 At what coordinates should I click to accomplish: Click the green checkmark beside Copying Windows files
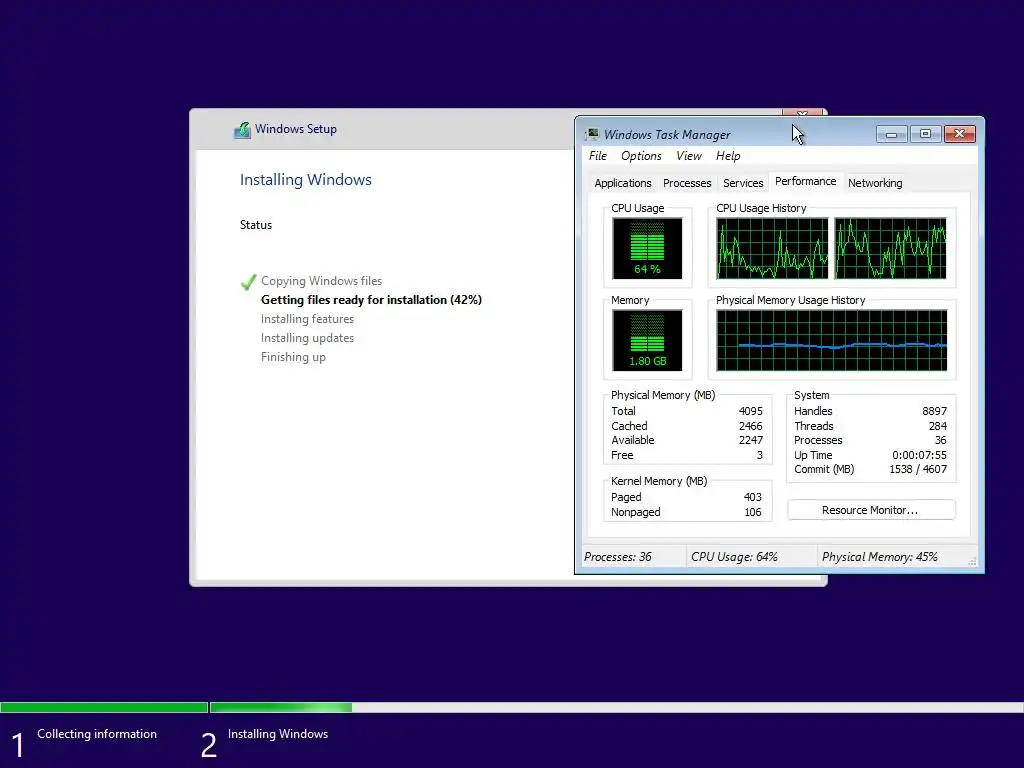tap(248, 281)
